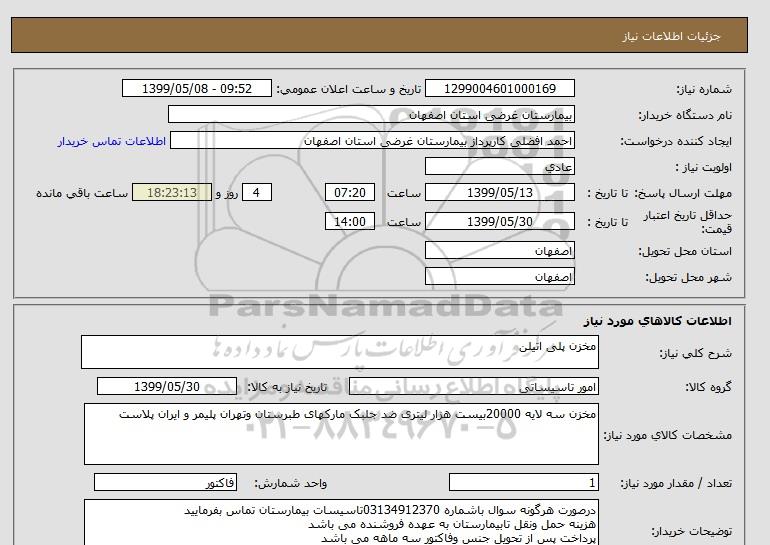
Task: Click the goods need date 1399/05/30
Action: (167, 386)
